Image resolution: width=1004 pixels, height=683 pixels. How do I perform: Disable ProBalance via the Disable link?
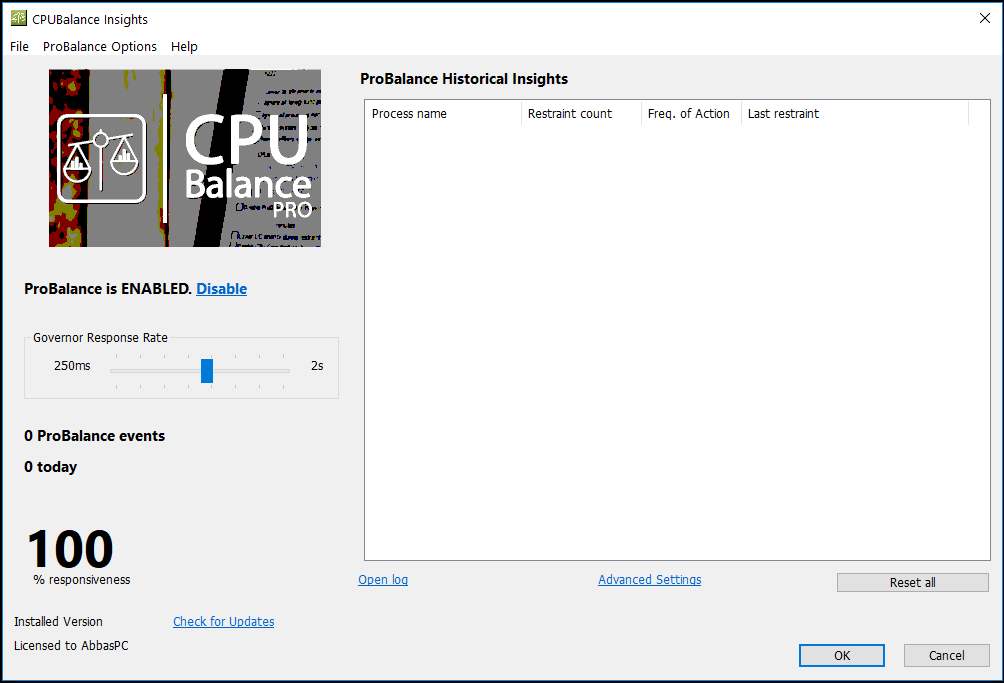(x=221, y=289)
